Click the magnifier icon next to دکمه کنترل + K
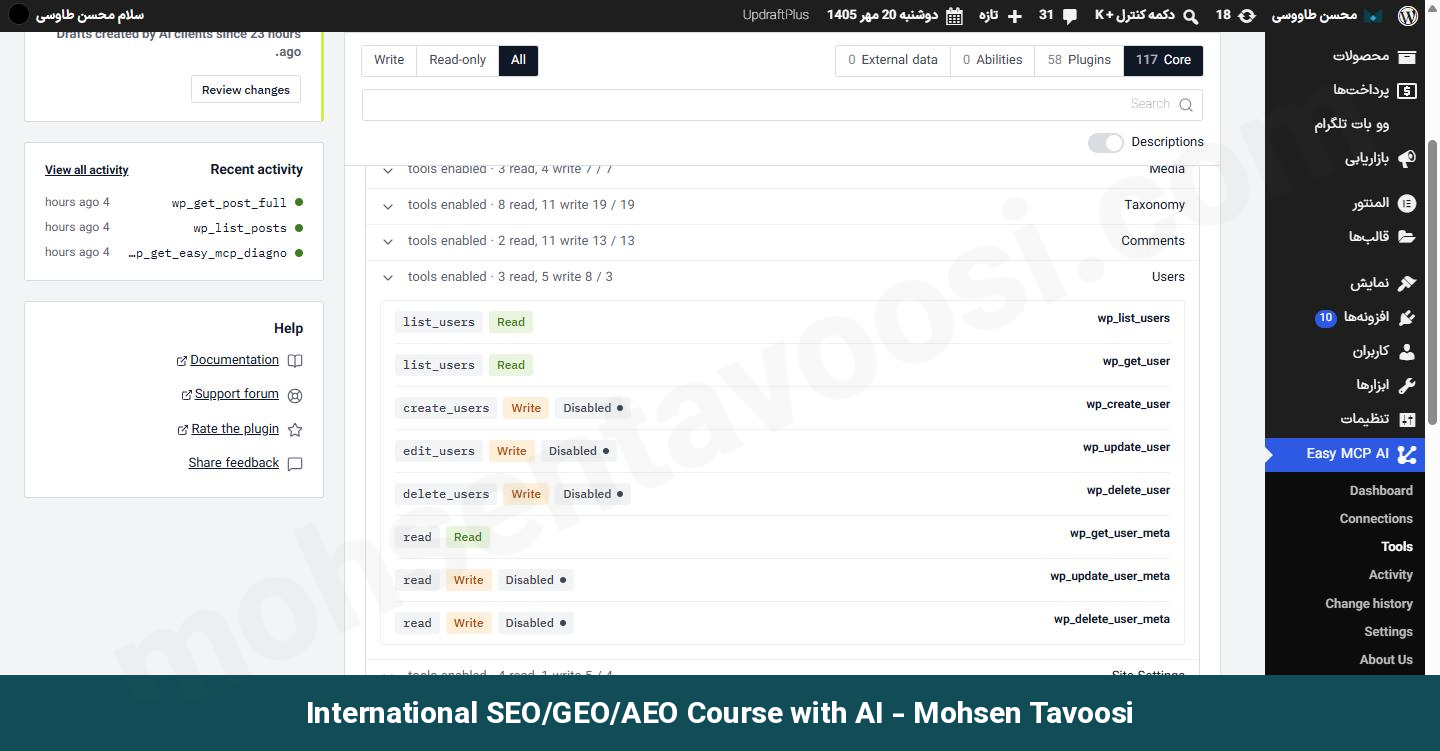Image resolution: width=1440 pixels, height=751 pixels. 1190,16
